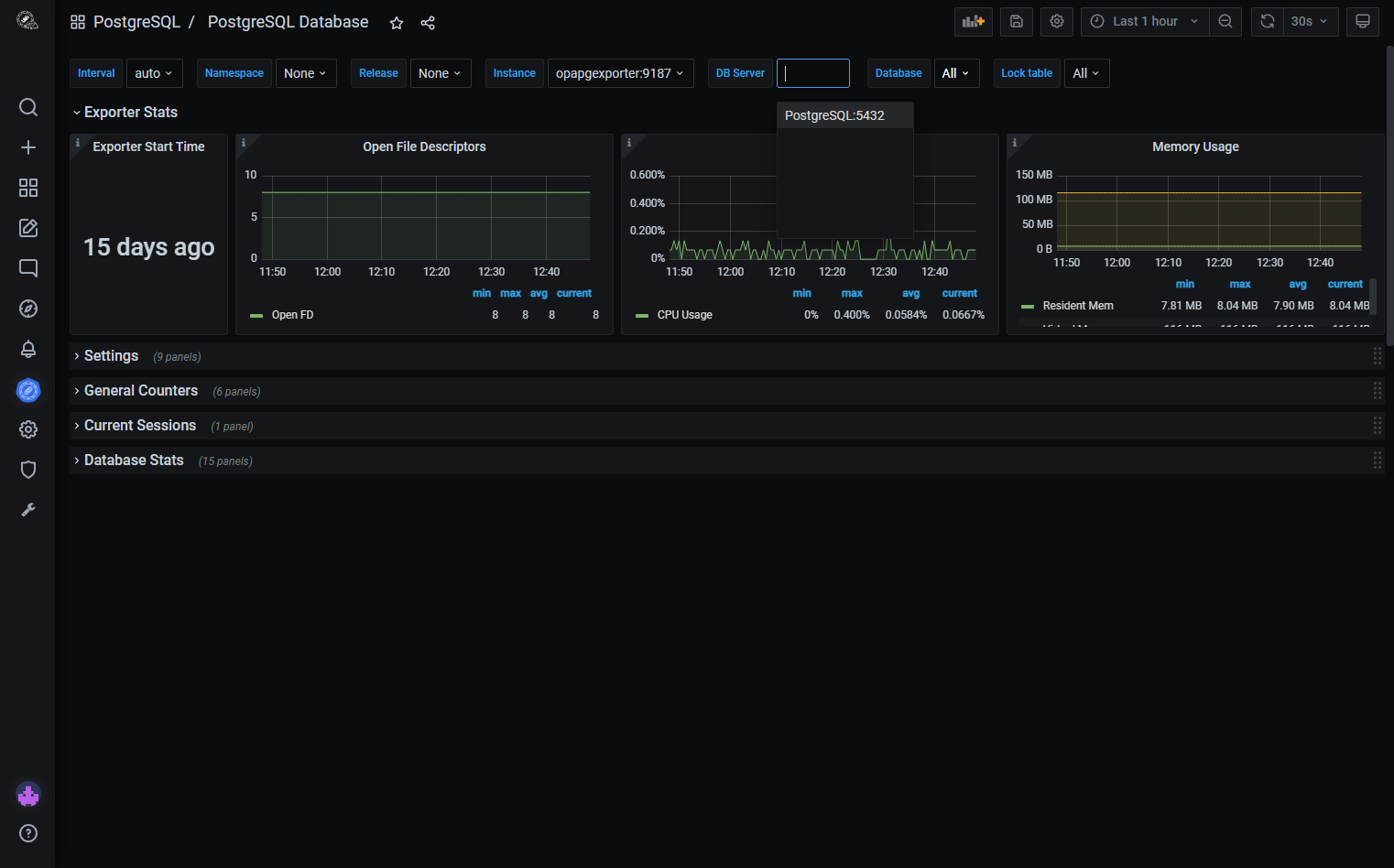Refresh the dashboard
1394x868 pixels.
(x=1268, y=21)
